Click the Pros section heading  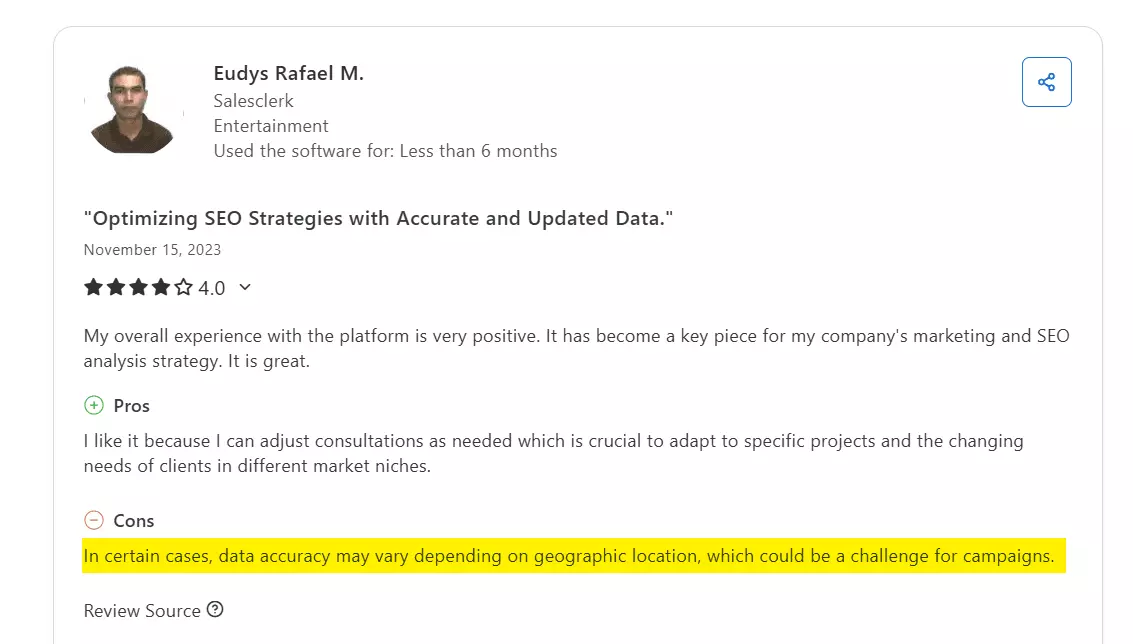[131, 406]
